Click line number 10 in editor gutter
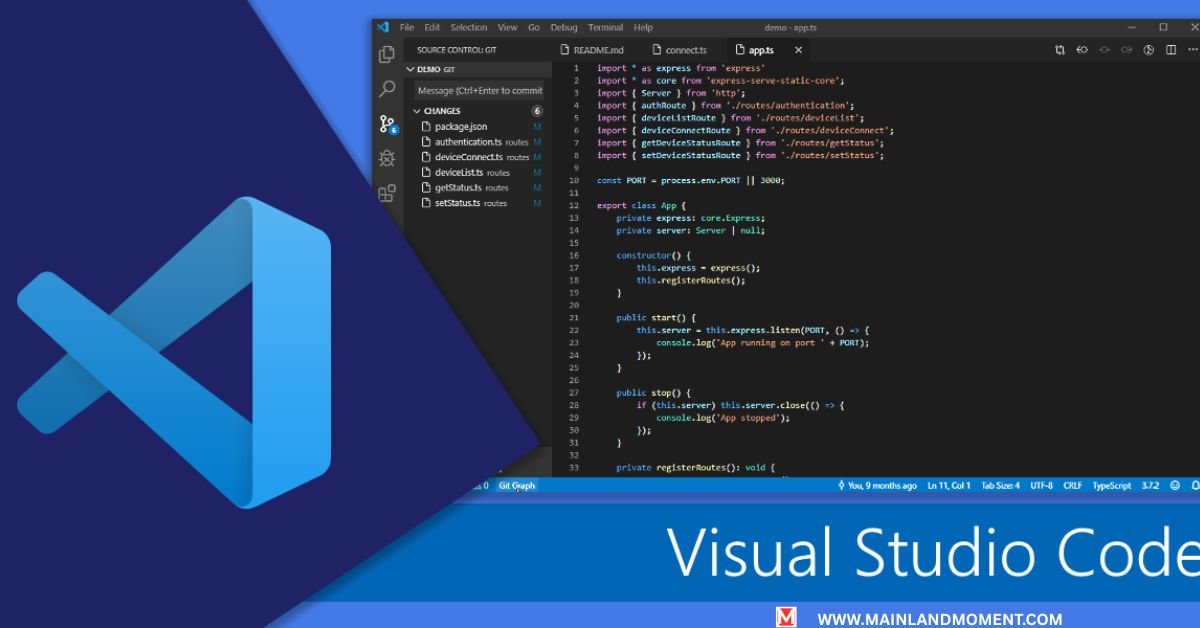This screenshot has width=1200, height=628. point(573,180)
